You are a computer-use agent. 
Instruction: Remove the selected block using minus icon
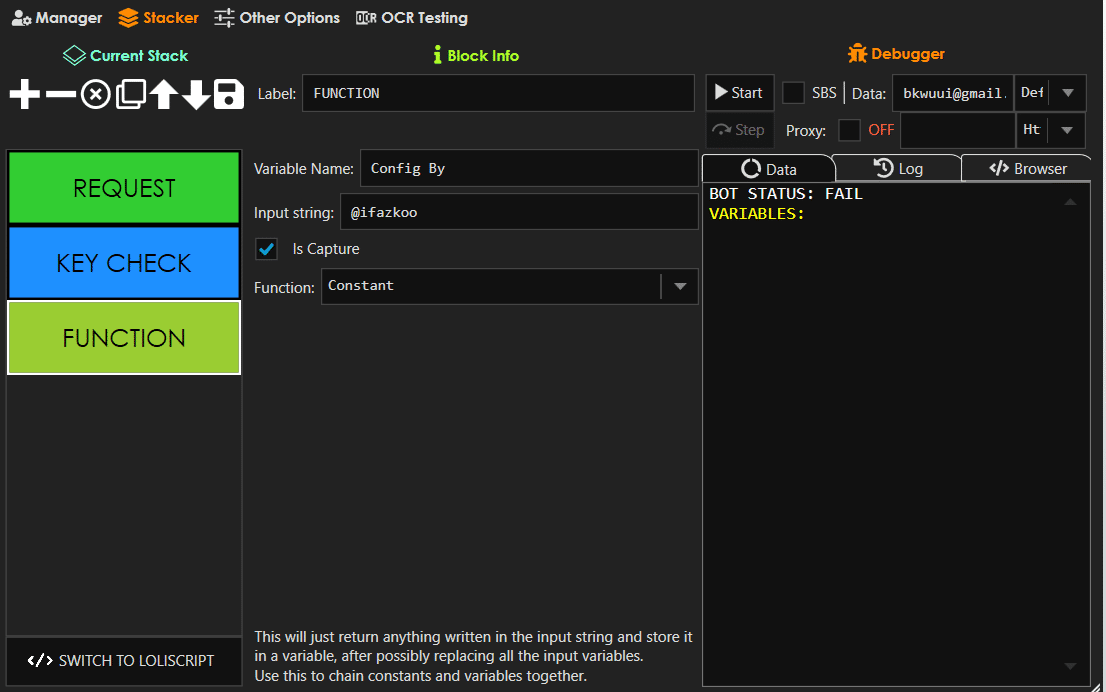coord(60,94)
